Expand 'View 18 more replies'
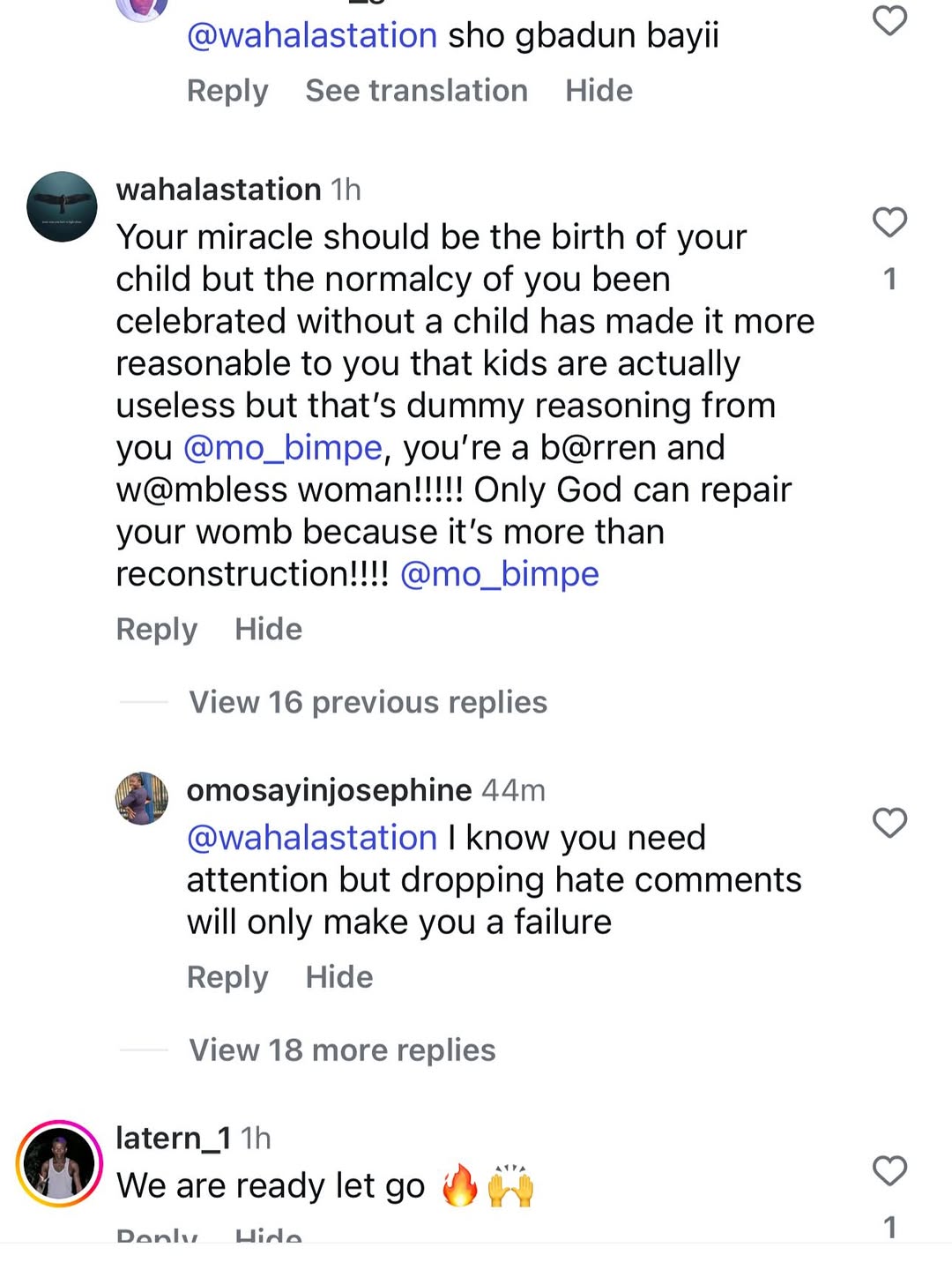952x1270 pixels. pyautogui.click(x=342, y=1050)
